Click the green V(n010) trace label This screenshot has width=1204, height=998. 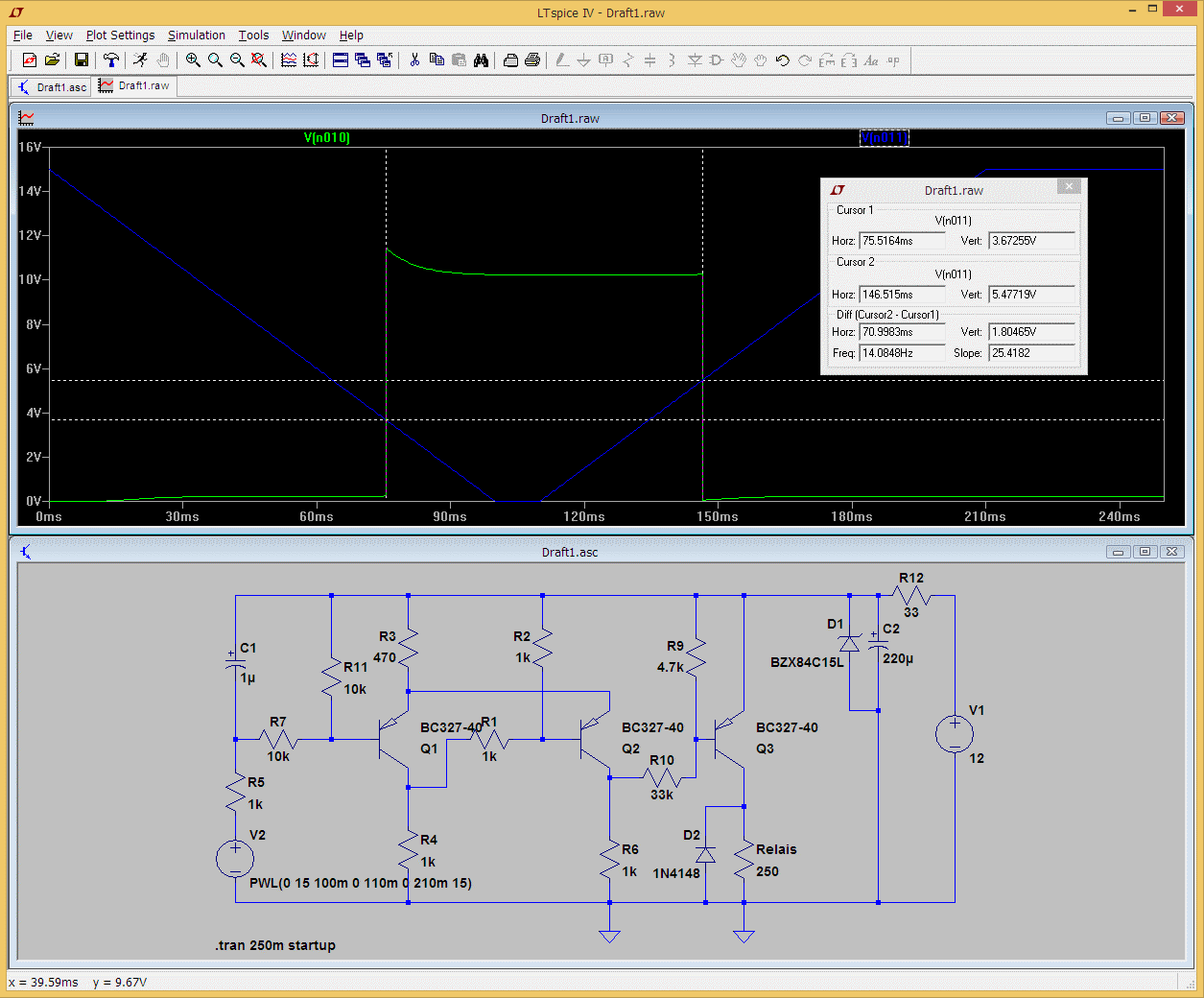(327, 137)
